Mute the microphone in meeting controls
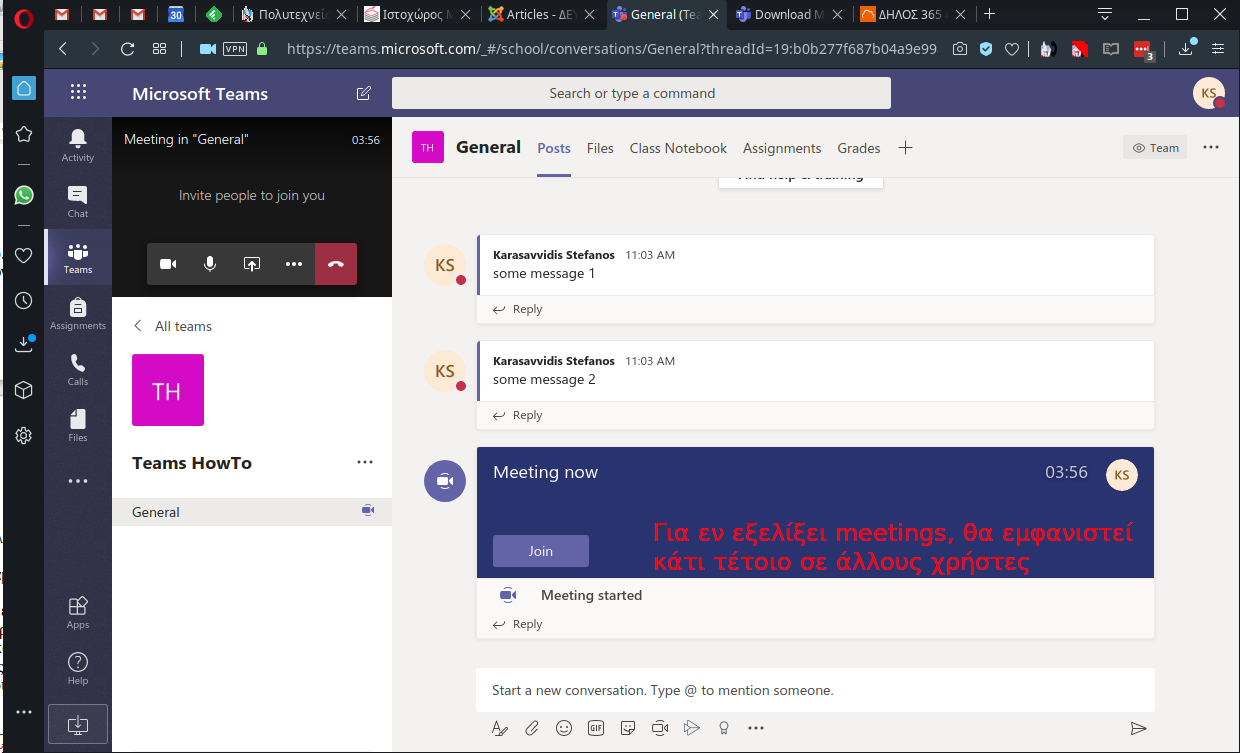 coord(210,264)
